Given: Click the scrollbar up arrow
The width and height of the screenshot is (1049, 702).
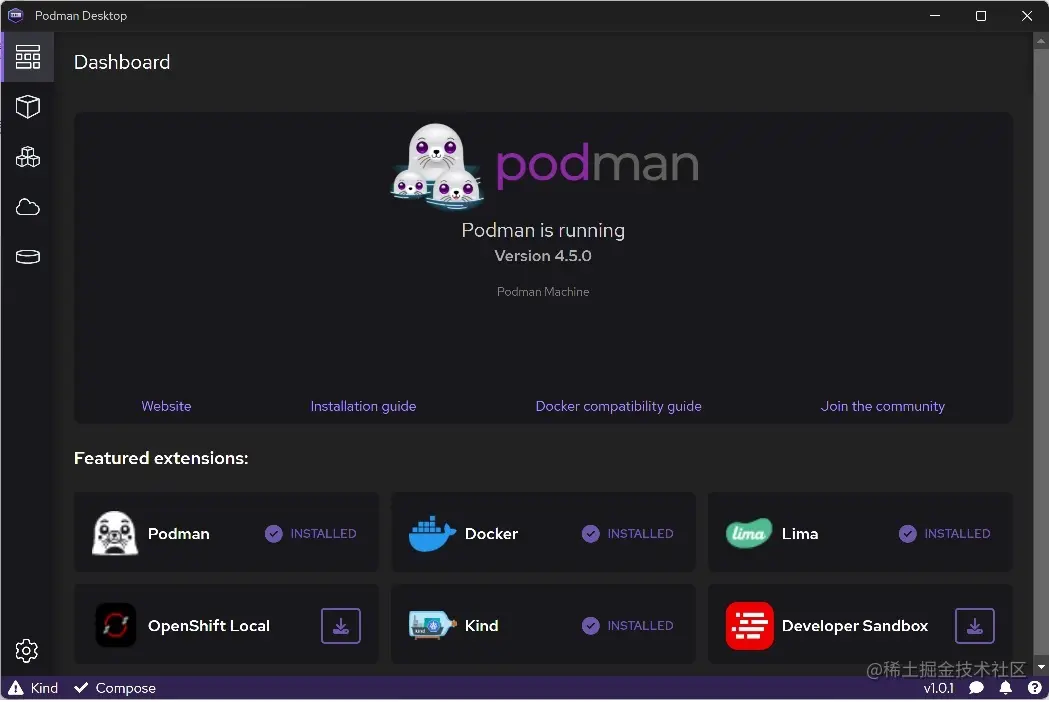Looking at the screenshot, I should (x=1041, y=41).
